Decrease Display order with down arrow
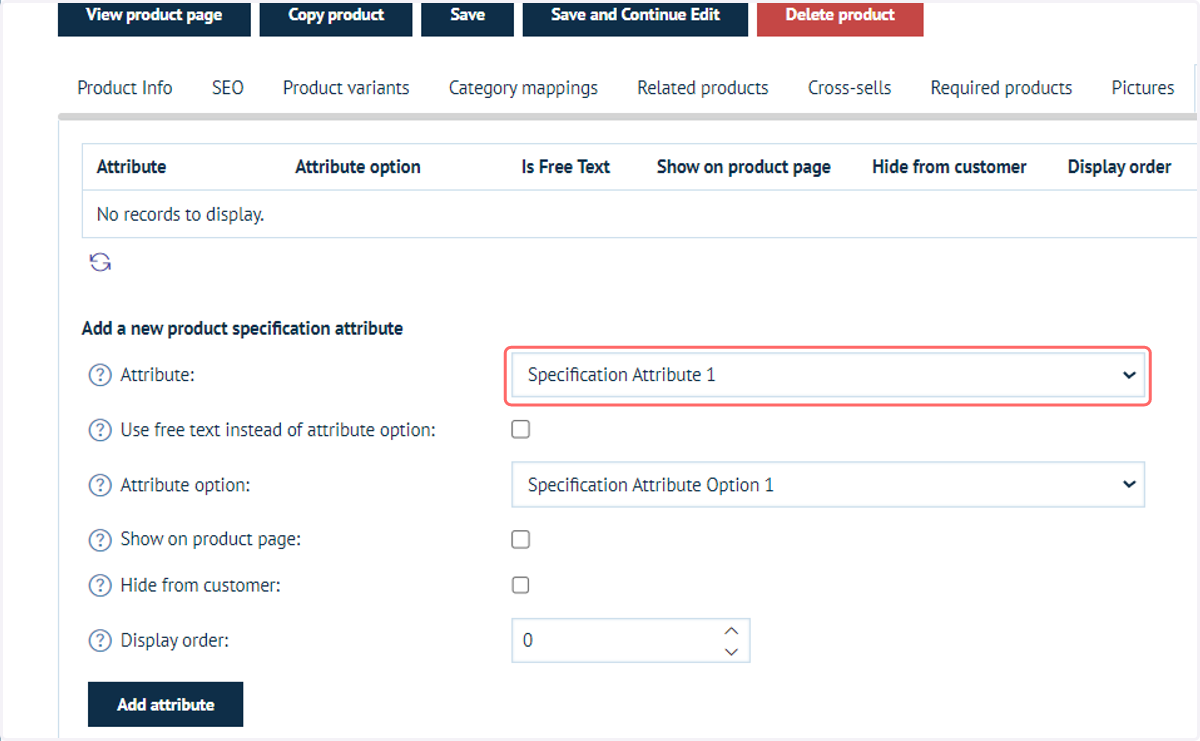1200x741 pixels. (731, 651)
